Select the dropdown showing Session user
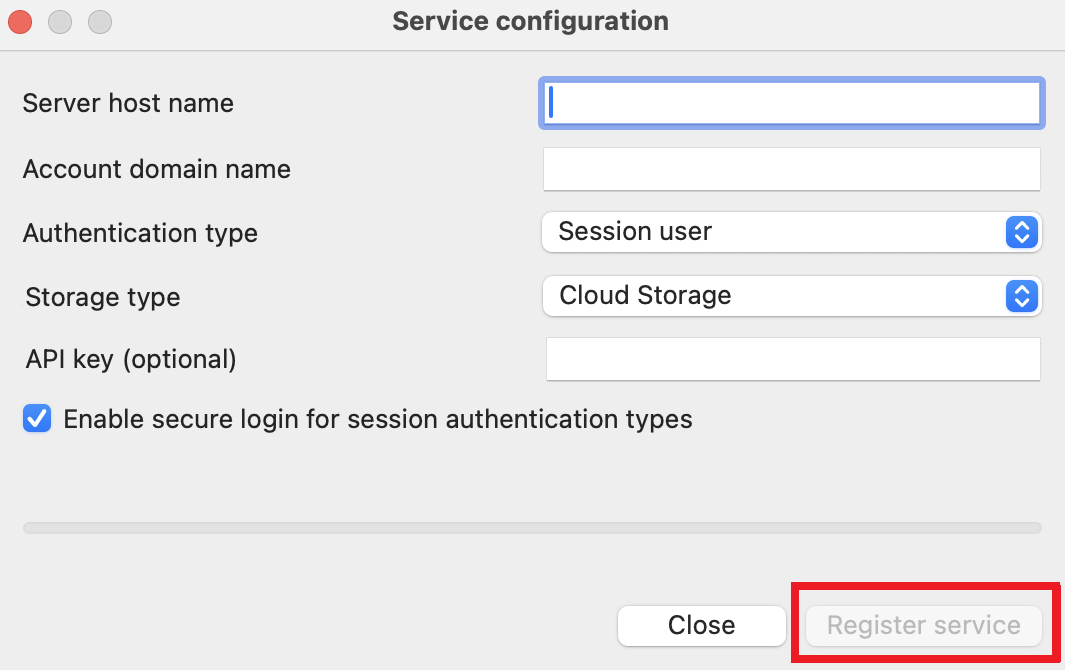 tap(790, 232)
